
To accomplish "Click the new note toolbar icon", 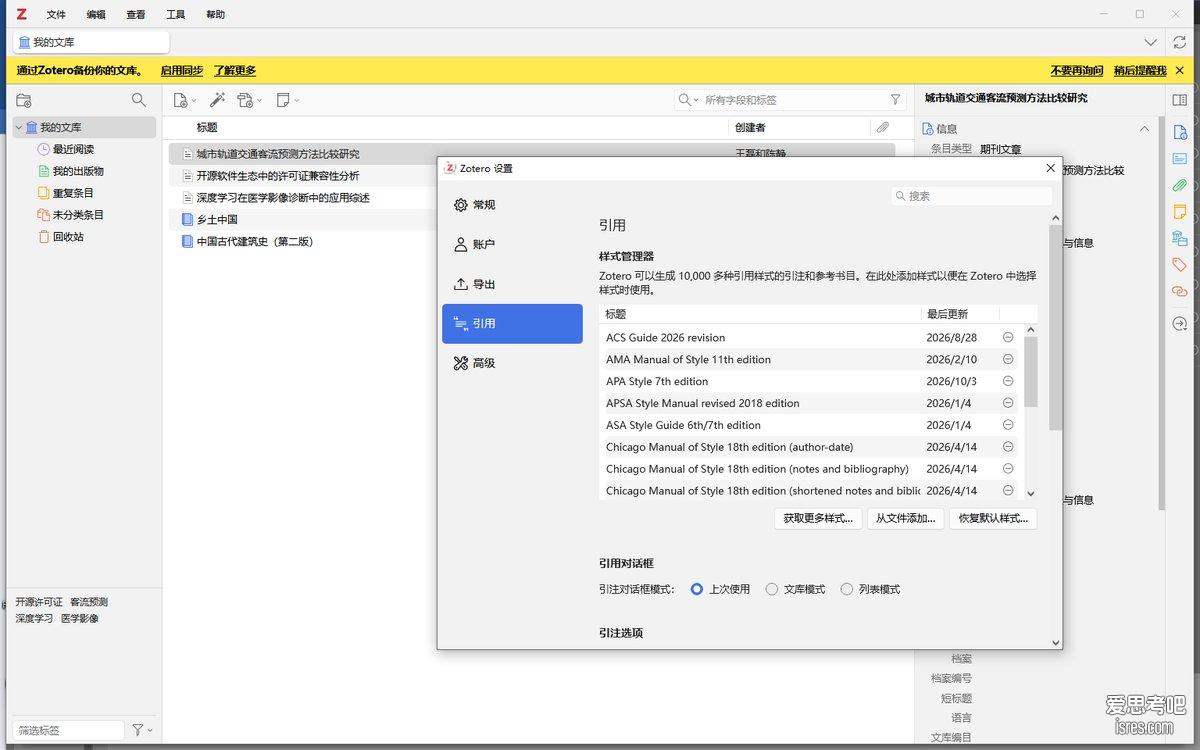I will [283, 100].
